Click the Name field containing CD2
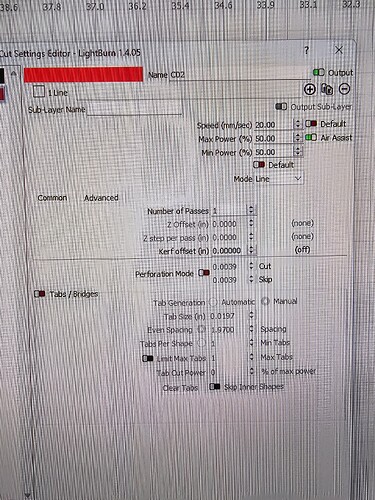375x500 pixels. 239,74
